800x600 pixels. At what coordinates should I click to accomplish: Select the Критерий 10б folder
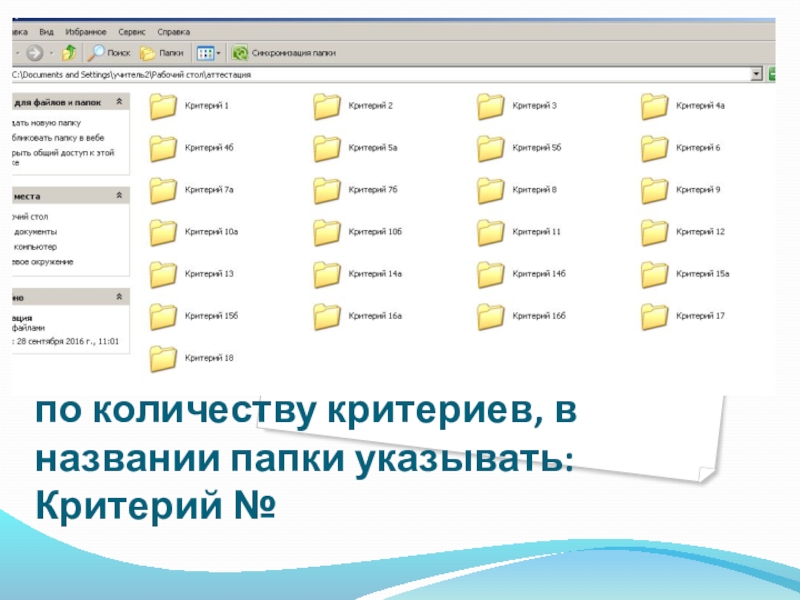[328, 232]
